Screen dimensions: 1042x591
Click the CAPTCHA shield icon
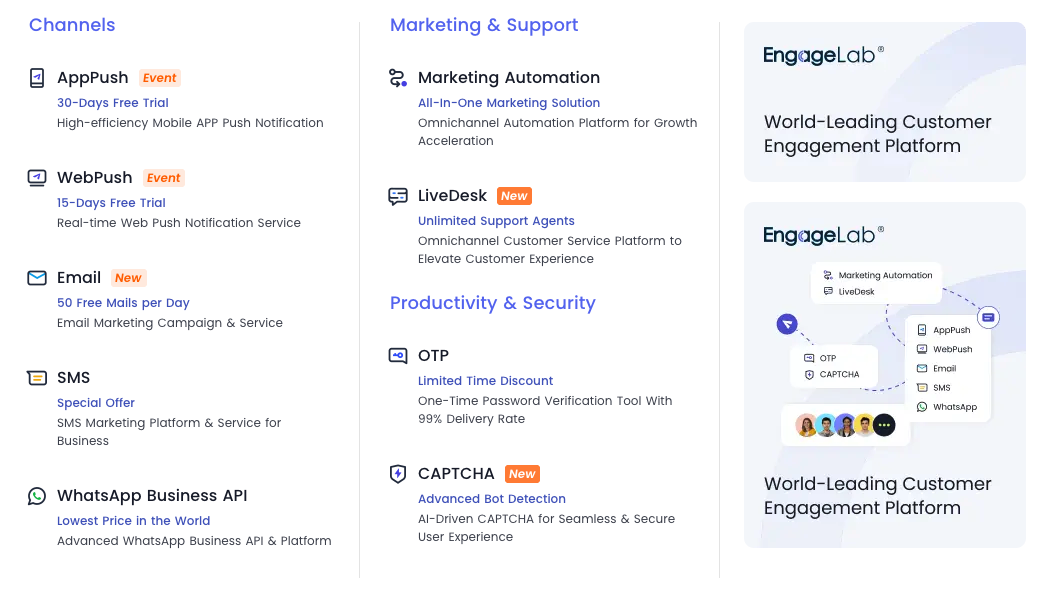pyautogui.click(x=398, y=474)
